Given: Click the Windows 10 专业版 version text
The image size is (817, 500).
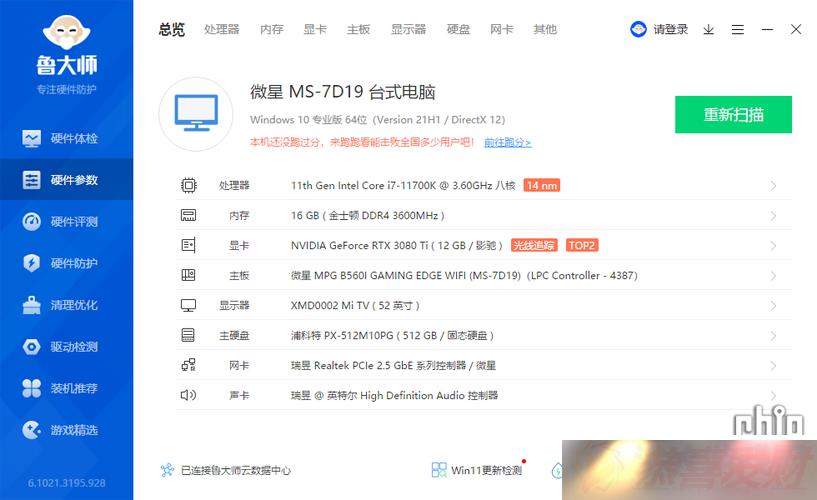Looking at the screenshot, I should 377,120.
